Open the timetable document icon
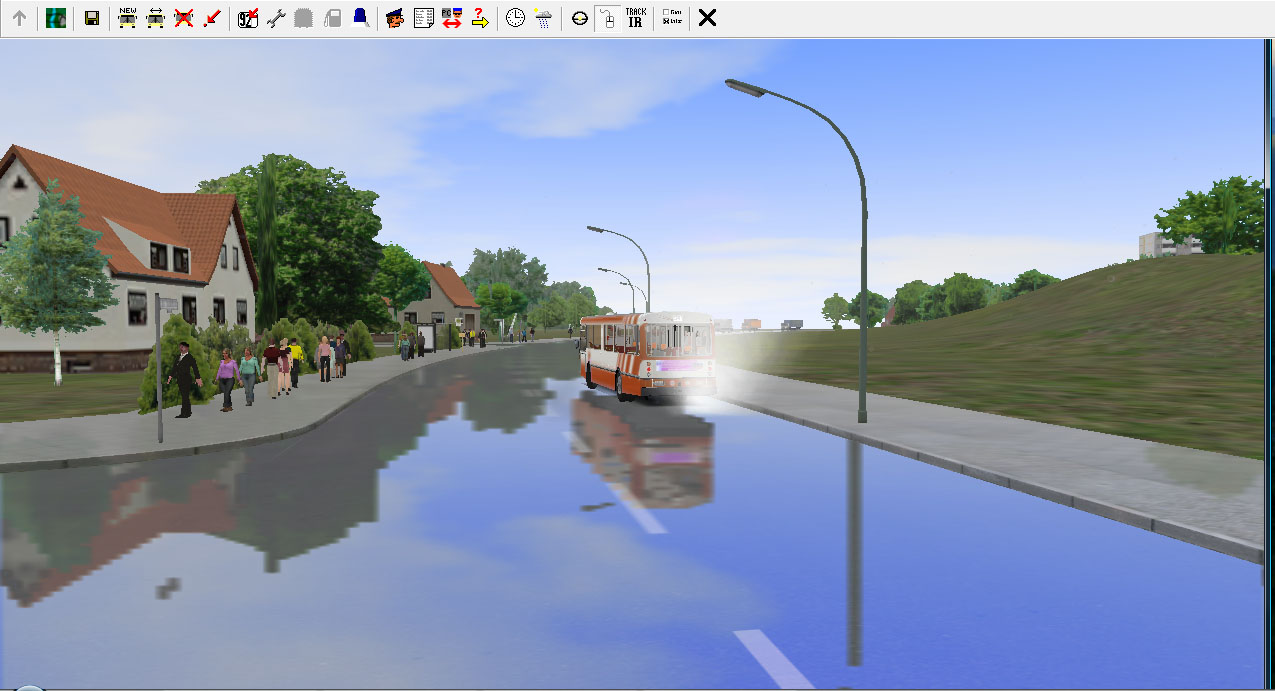Image resolution: width=1275 pixels, height=691 pixels. click(423, 18)
